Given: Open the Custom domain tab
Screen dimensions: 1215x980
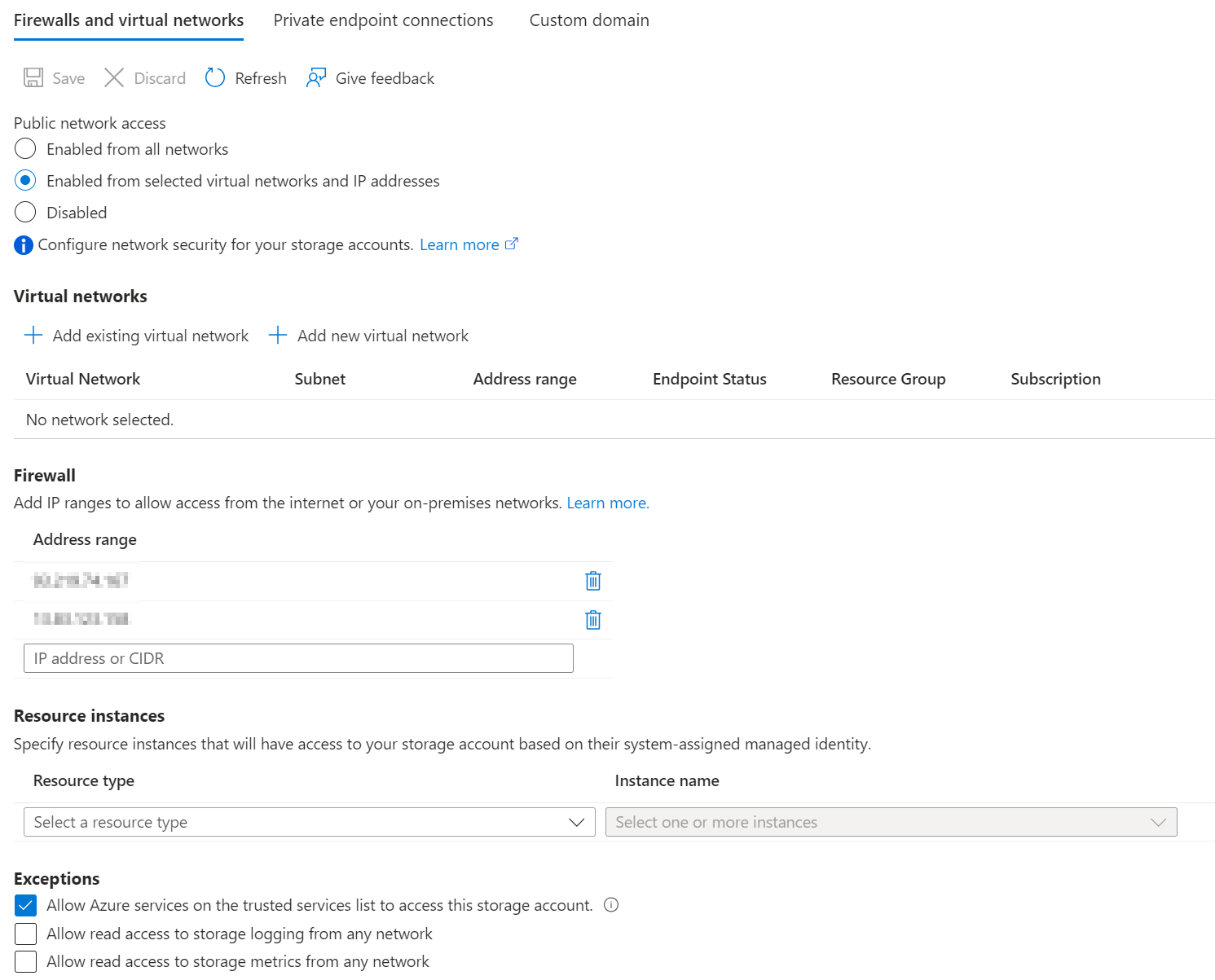Looking at the screenshot, I should pos(589,20).
